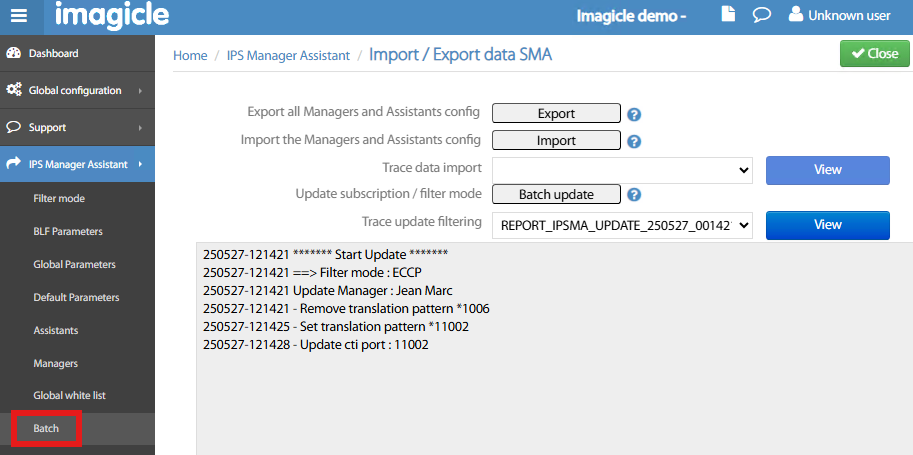Screen dimensions: 913x455
Task: Open Dashboard from the sidebar
Action: click(x=54, y=53)
